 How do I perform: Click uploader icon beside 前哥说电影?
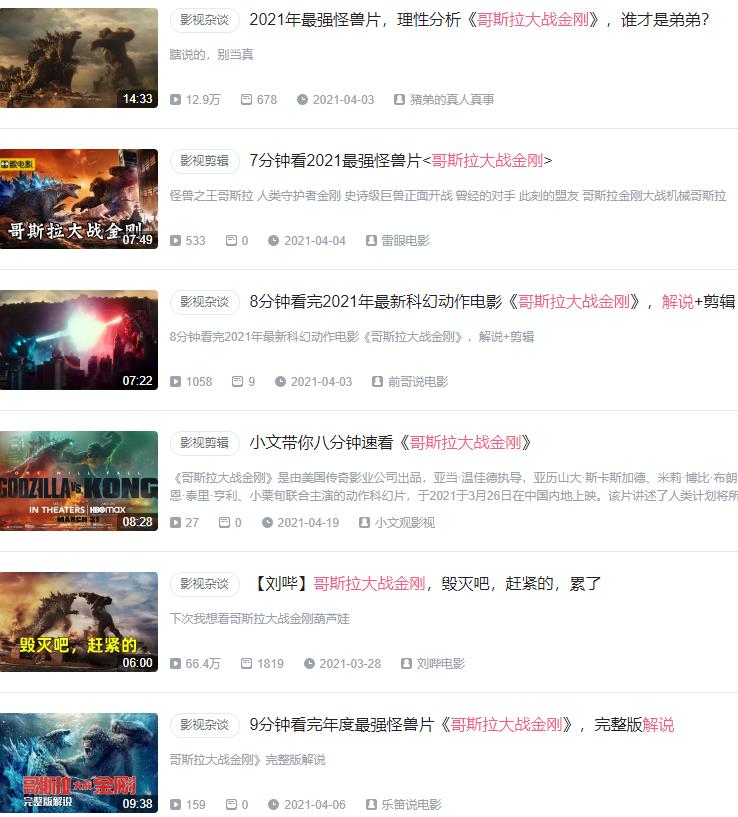pyautogui.click(x=377, y=382)
